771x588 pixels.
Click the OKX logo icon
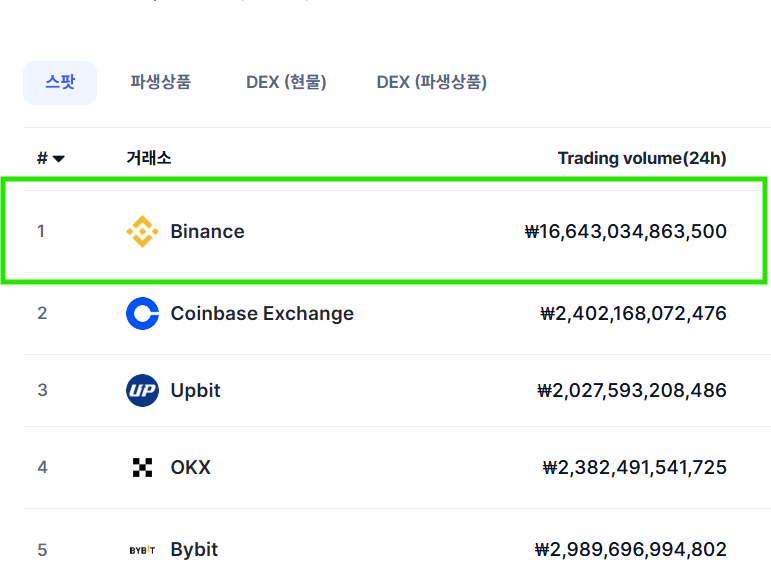[142, 467]
